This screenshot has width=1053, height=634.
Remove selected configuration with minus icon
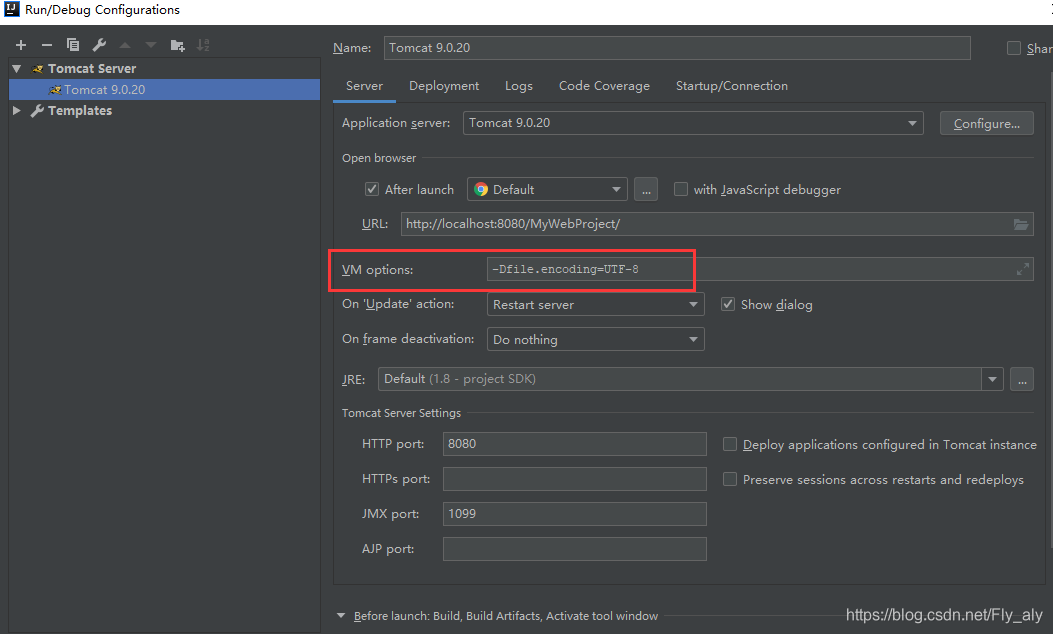46,45
